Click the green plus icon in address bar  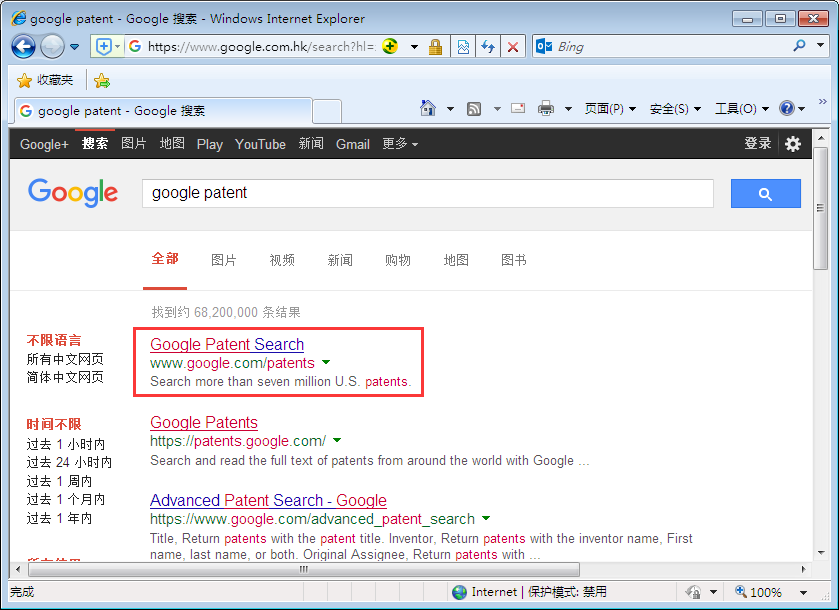(390, 47)
